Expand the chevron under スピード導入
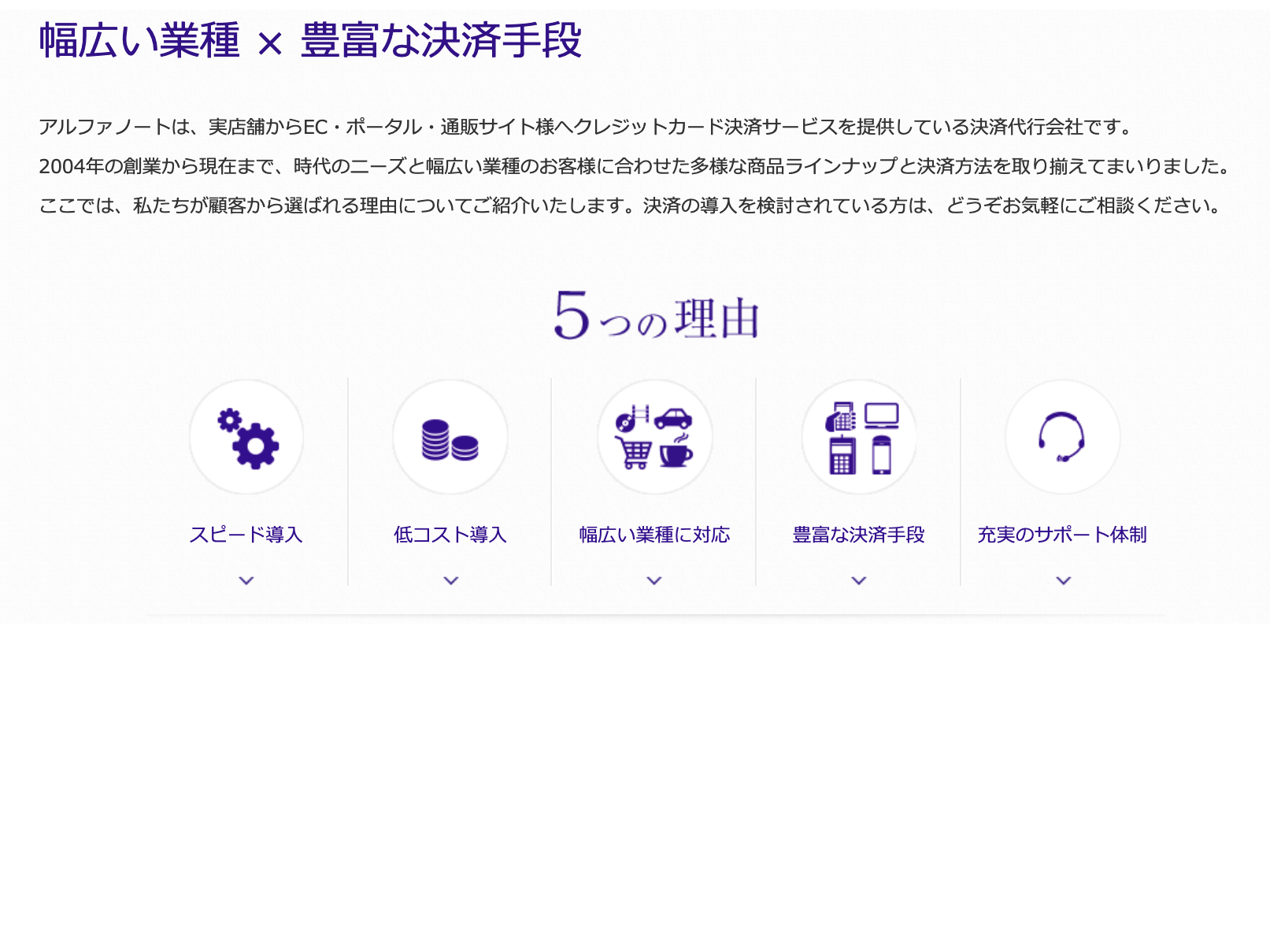Screen dimensions: 1270x952 click(246, 580)
